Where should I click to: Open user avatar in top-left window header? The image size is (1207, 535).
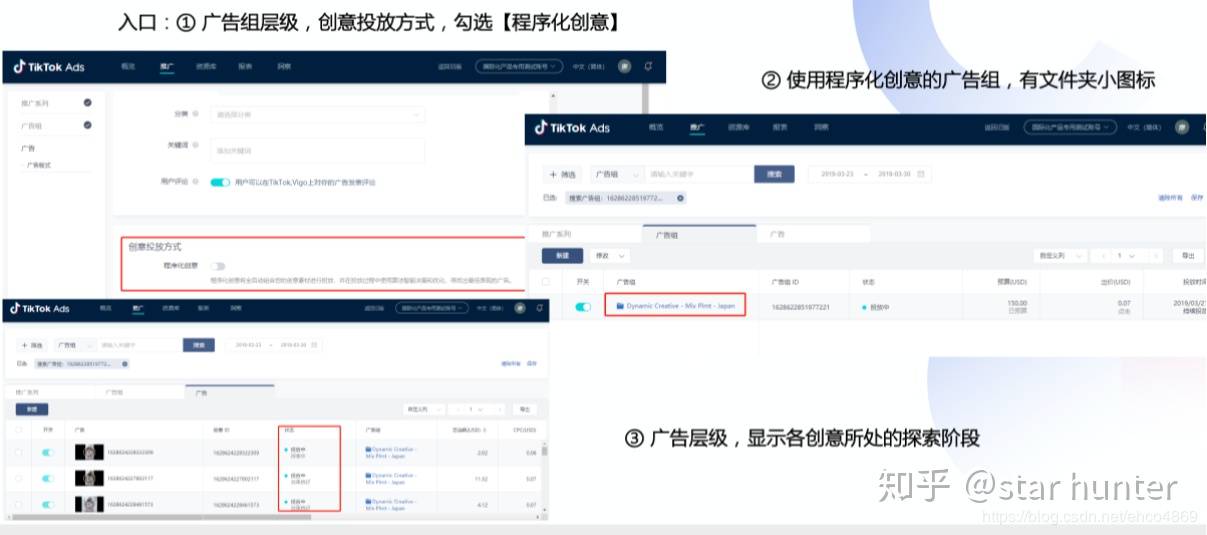624,66
